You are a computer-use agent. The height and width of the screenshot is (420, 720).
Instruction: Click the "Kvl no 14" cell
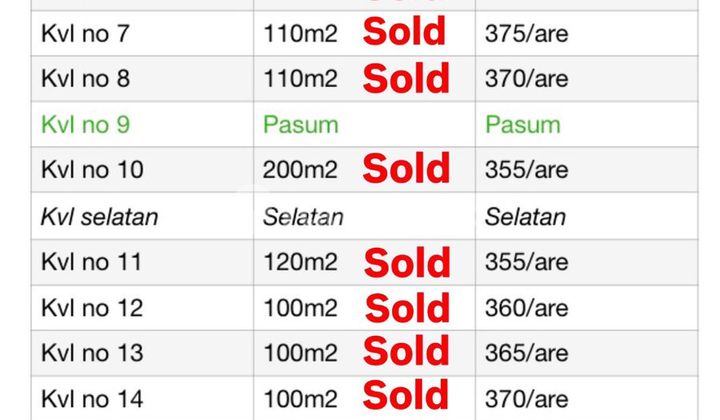pyautogui.click(x=91, y=399)
